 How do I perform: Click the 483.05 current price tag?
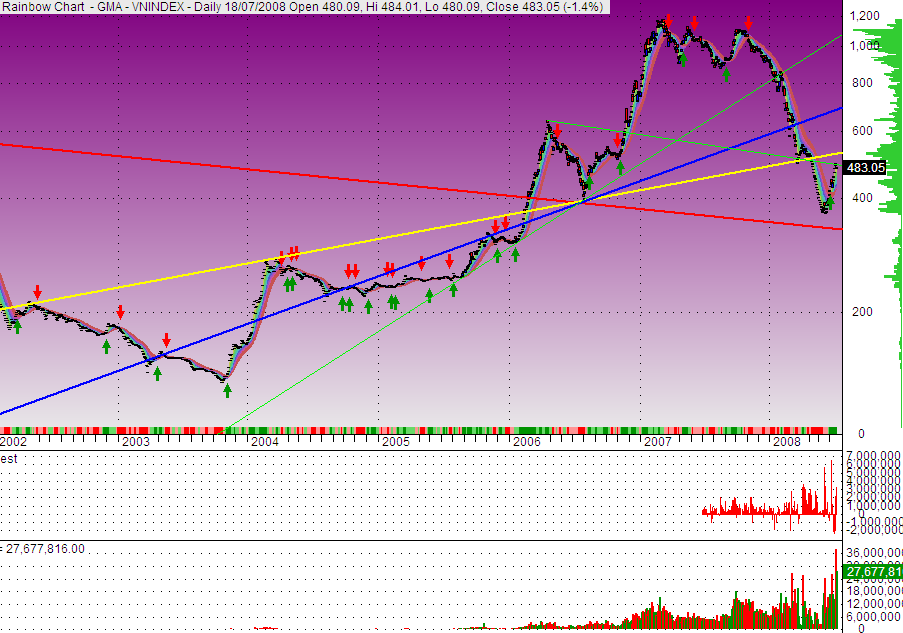(865, 168)
